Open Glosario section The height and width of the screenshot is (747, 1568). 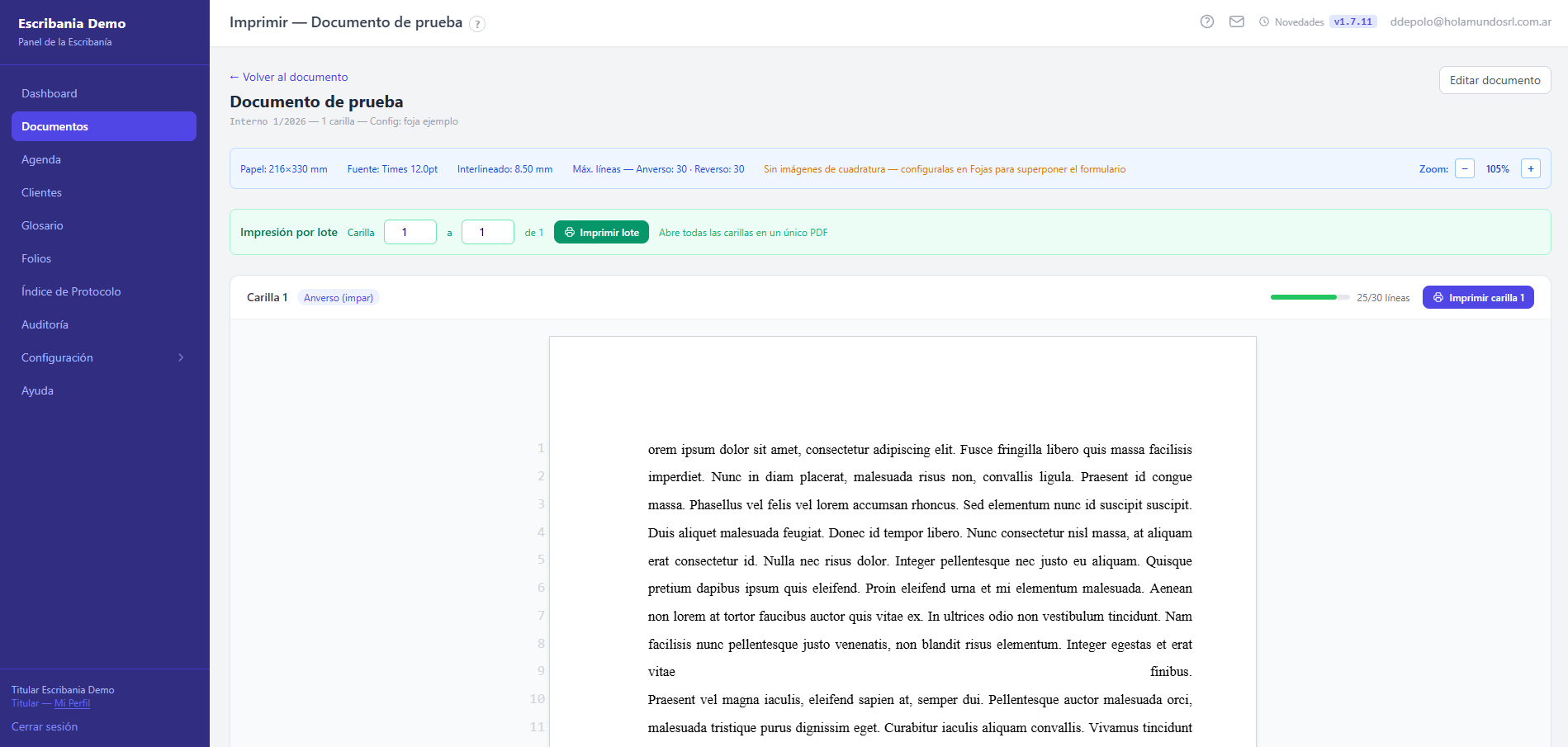pos(104,225)
